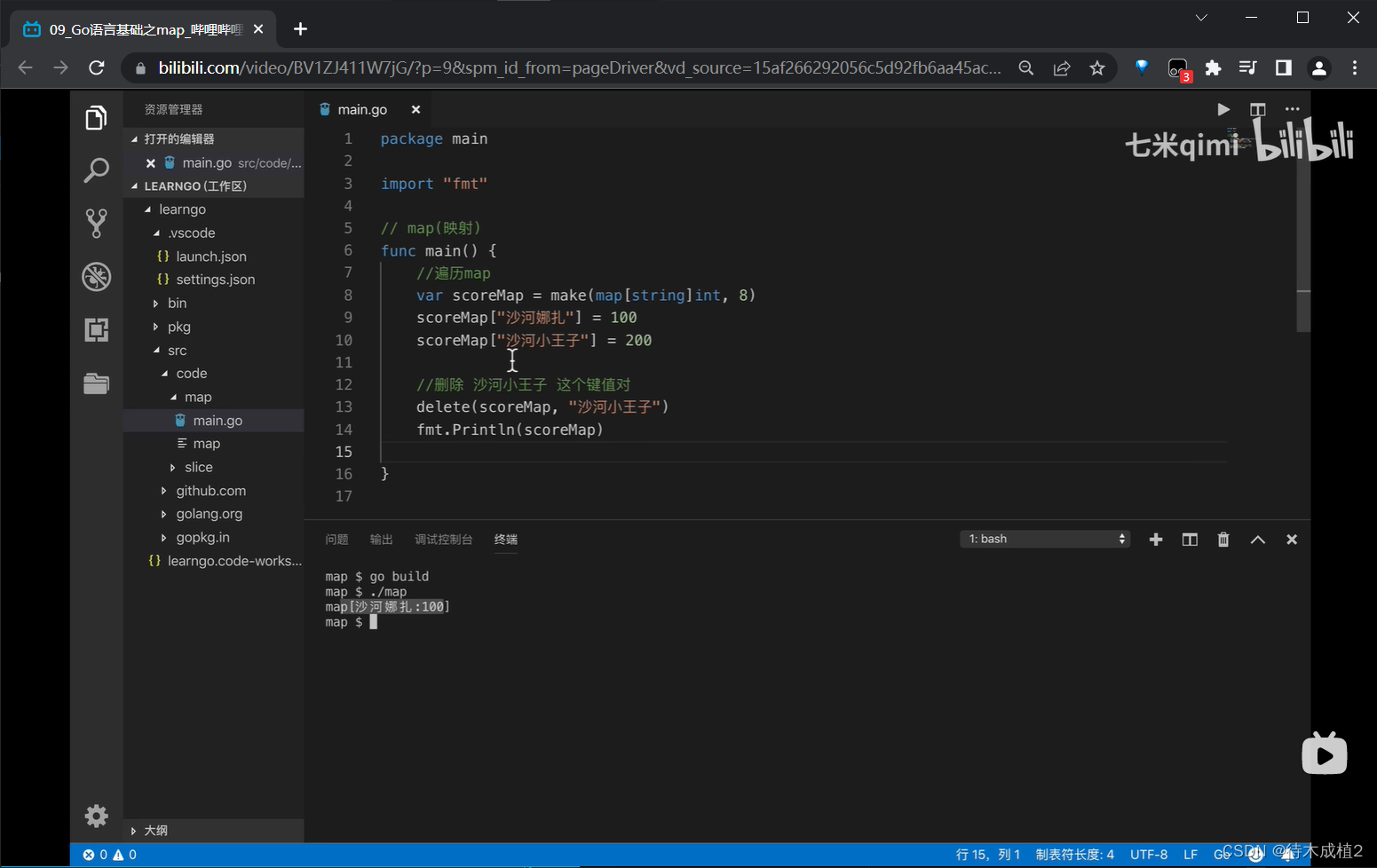Viewport: 1377px width, 868px height.
Task: Close the terminal panel
Action: (1292, 540)
